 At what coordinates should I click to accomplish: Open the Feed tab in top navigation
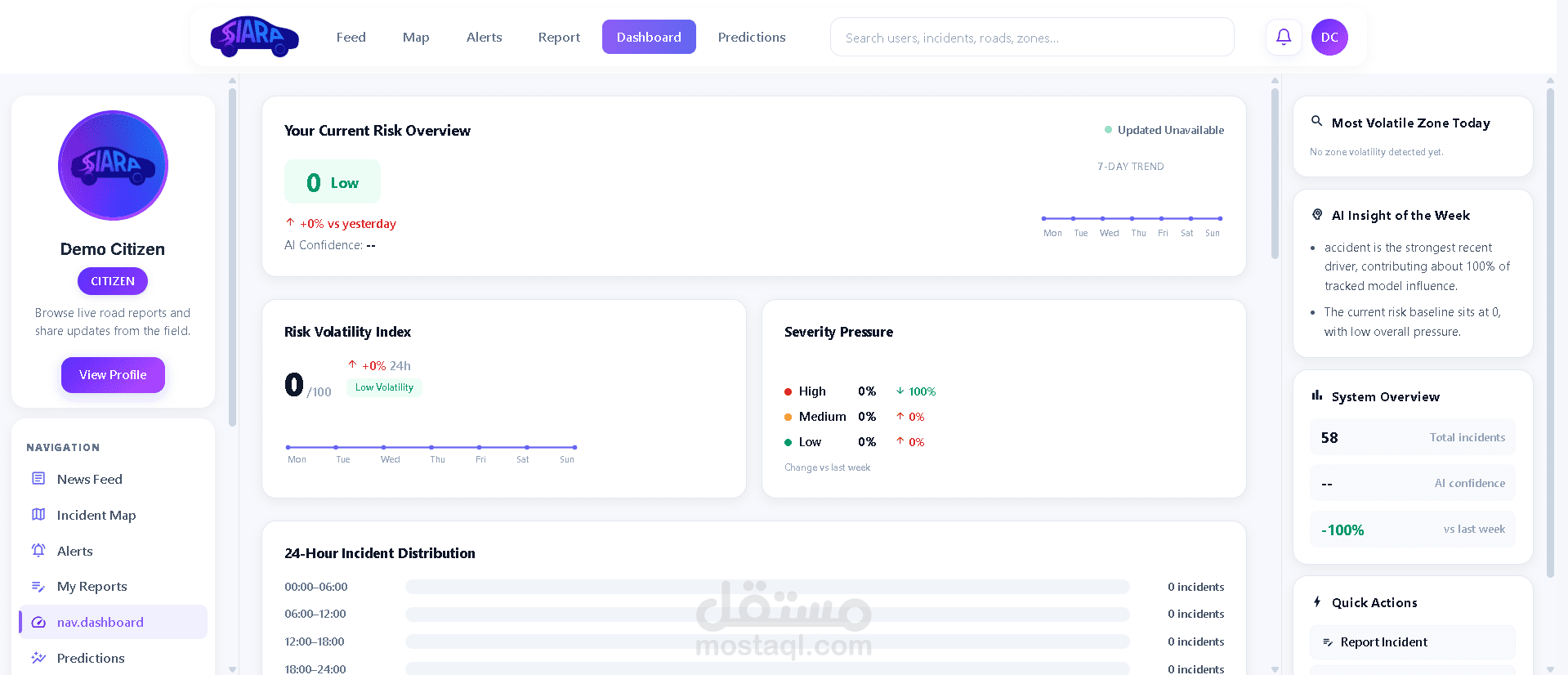[x=351, y=37]
